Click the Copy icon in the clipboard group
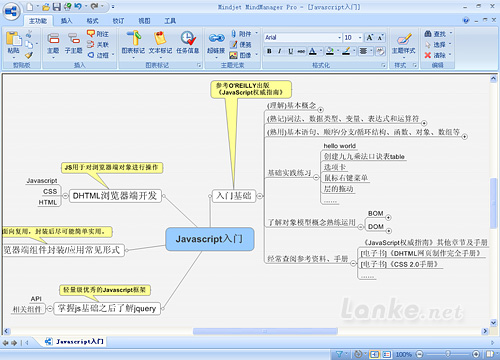The height and width of the screenshot is (360, 500). click(29, 44)
